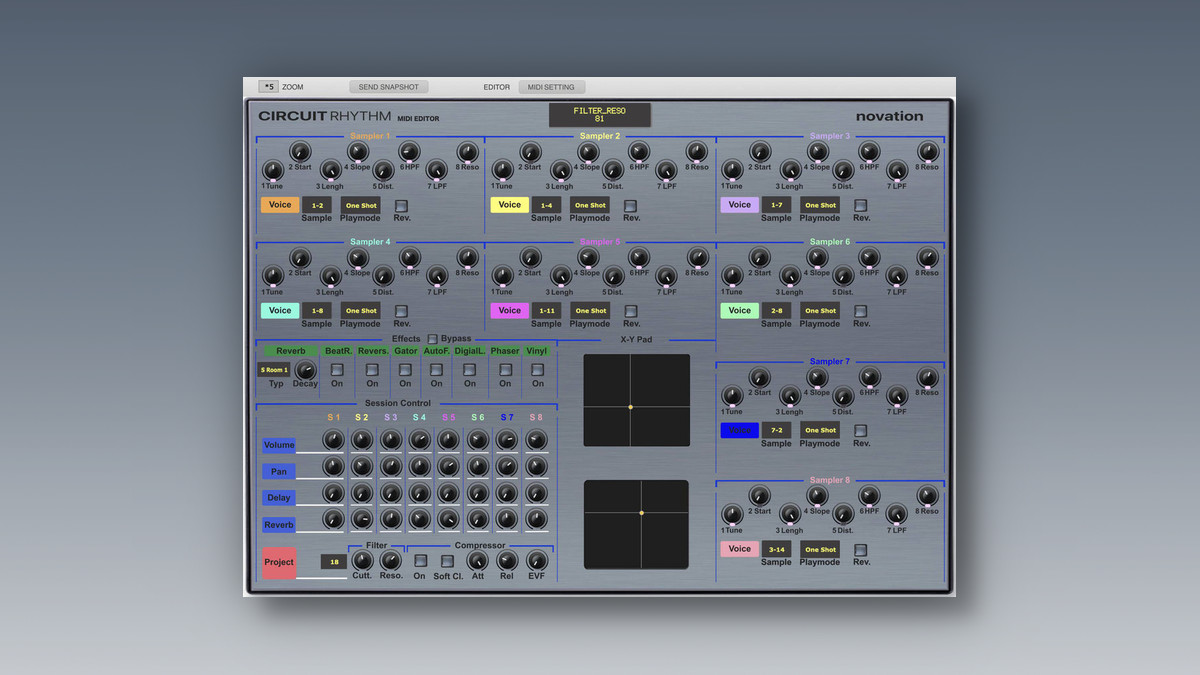Open the Sampler 6 Playmode selector

click(820, 311)
